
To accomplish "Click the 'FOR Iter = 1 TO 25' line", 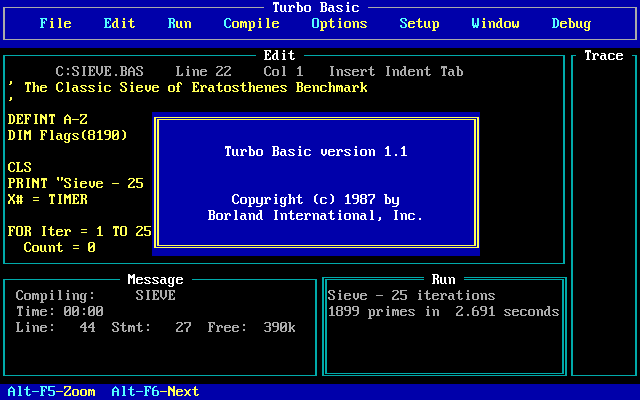I will tap(80, 231).
